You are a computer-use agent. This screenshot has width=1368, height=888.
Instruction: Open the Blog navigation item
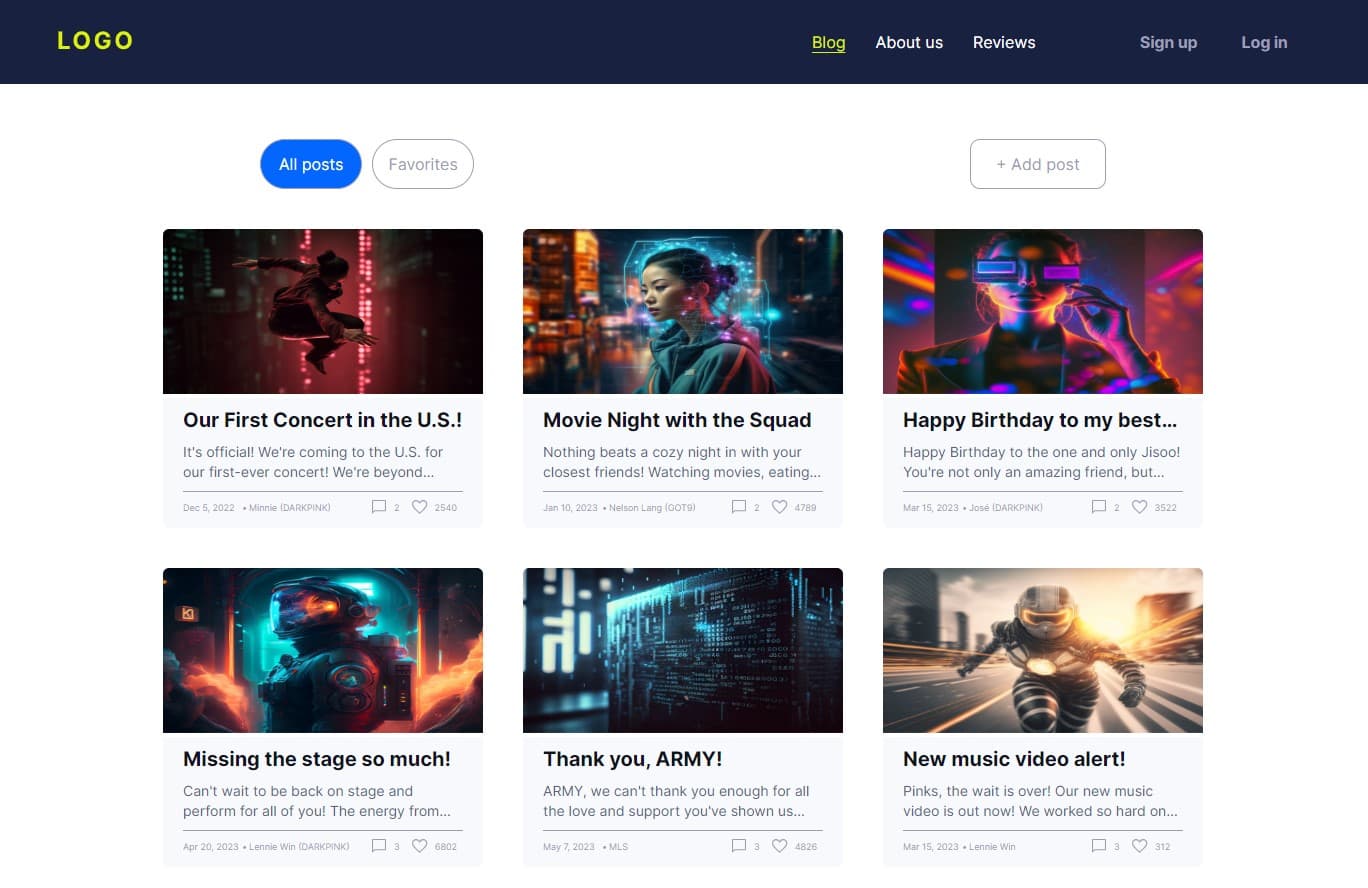click(x=829, y=42)
